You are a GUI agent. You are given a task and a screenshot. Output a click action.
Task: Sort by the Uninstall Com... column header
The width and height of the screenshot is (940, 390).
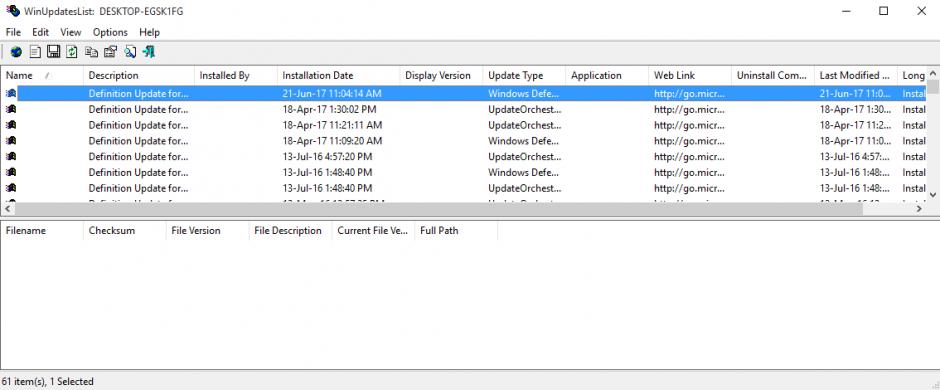click(773, 75)
